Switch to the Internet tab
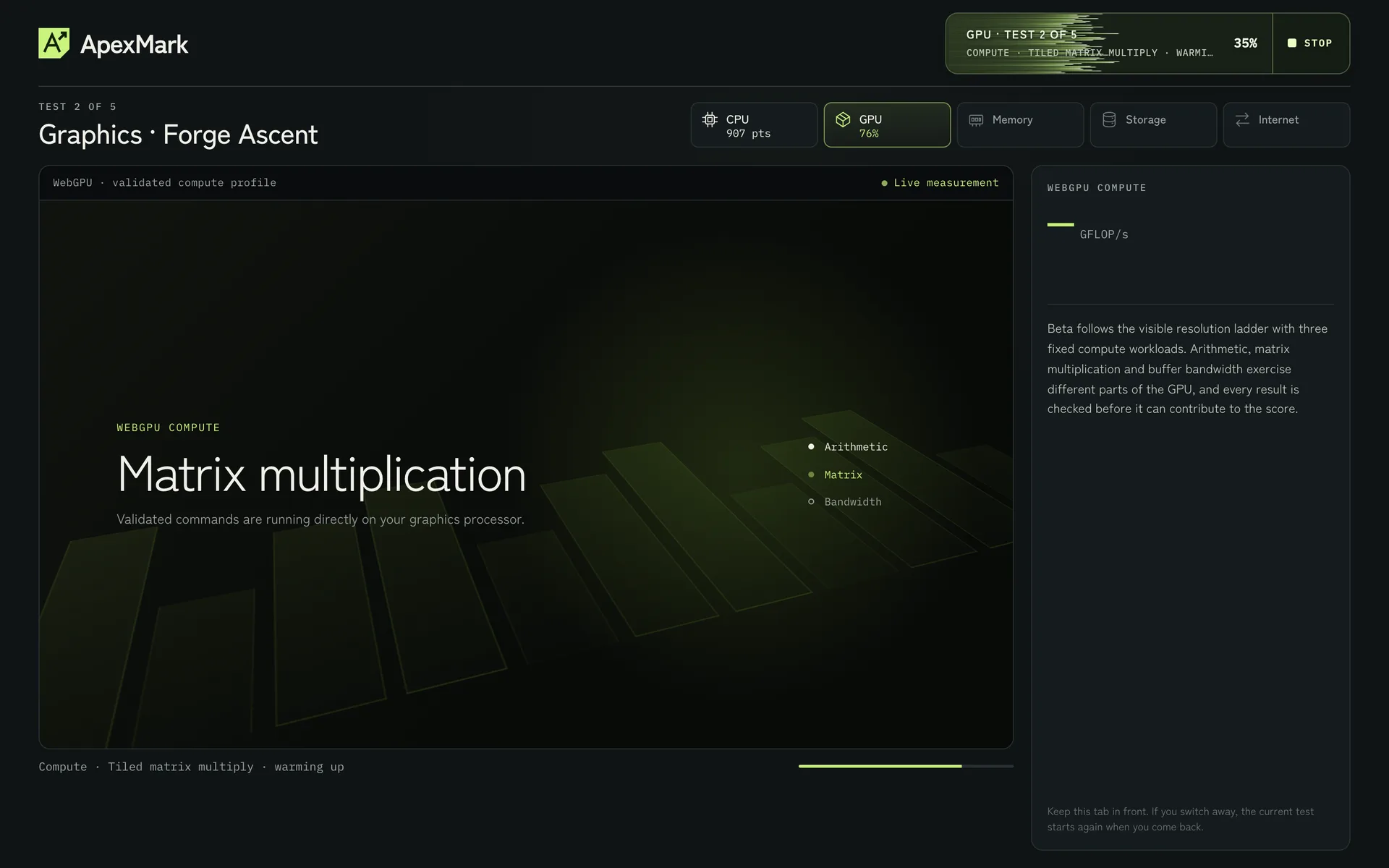Screen dimensions: 1389x868 [1286, 125]
